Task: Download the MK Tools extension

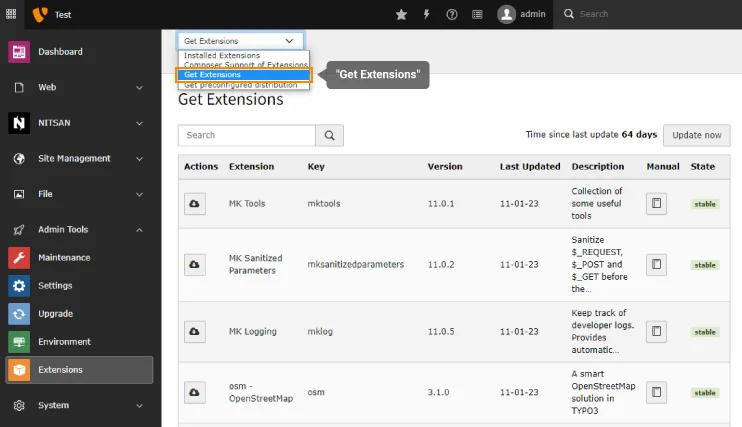Action: [x=194, y=203]
